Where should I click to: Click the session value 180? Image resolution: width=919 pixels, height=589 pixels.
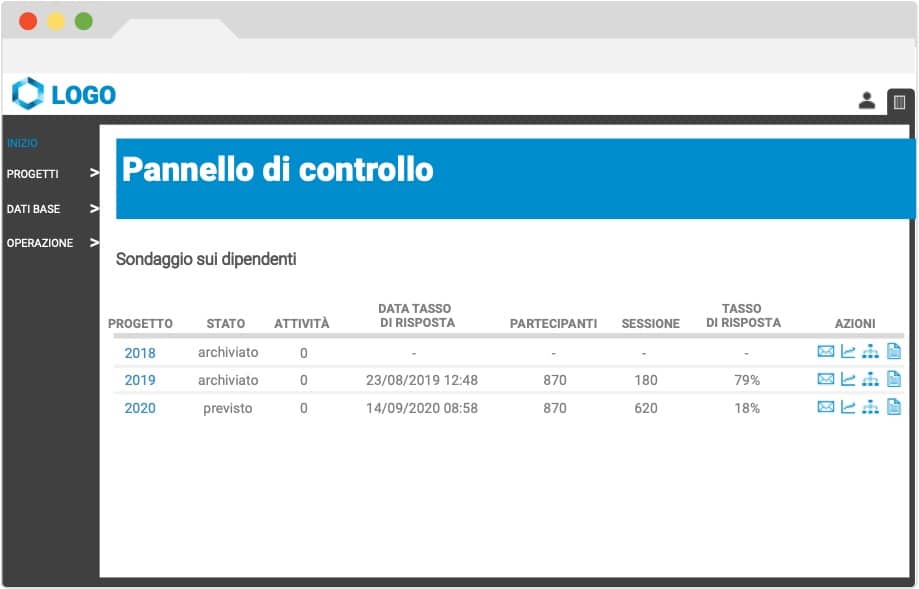click(646, 380)
